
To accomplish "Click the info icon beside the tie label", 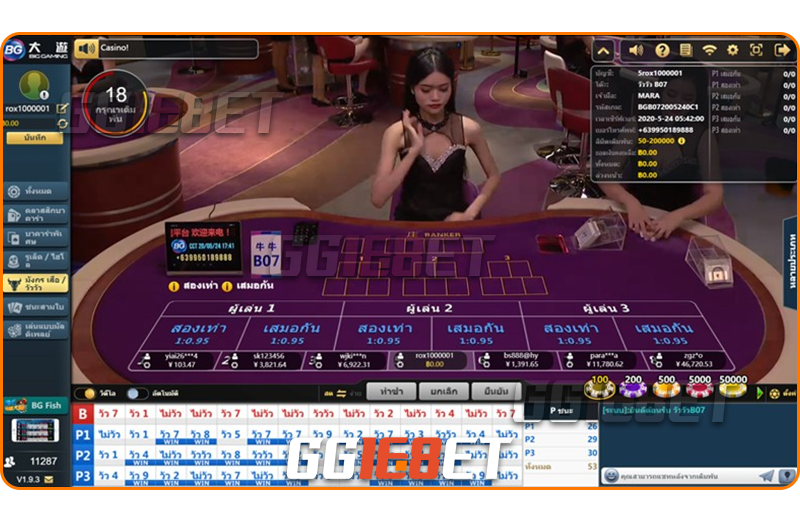I will pos(227,286).
